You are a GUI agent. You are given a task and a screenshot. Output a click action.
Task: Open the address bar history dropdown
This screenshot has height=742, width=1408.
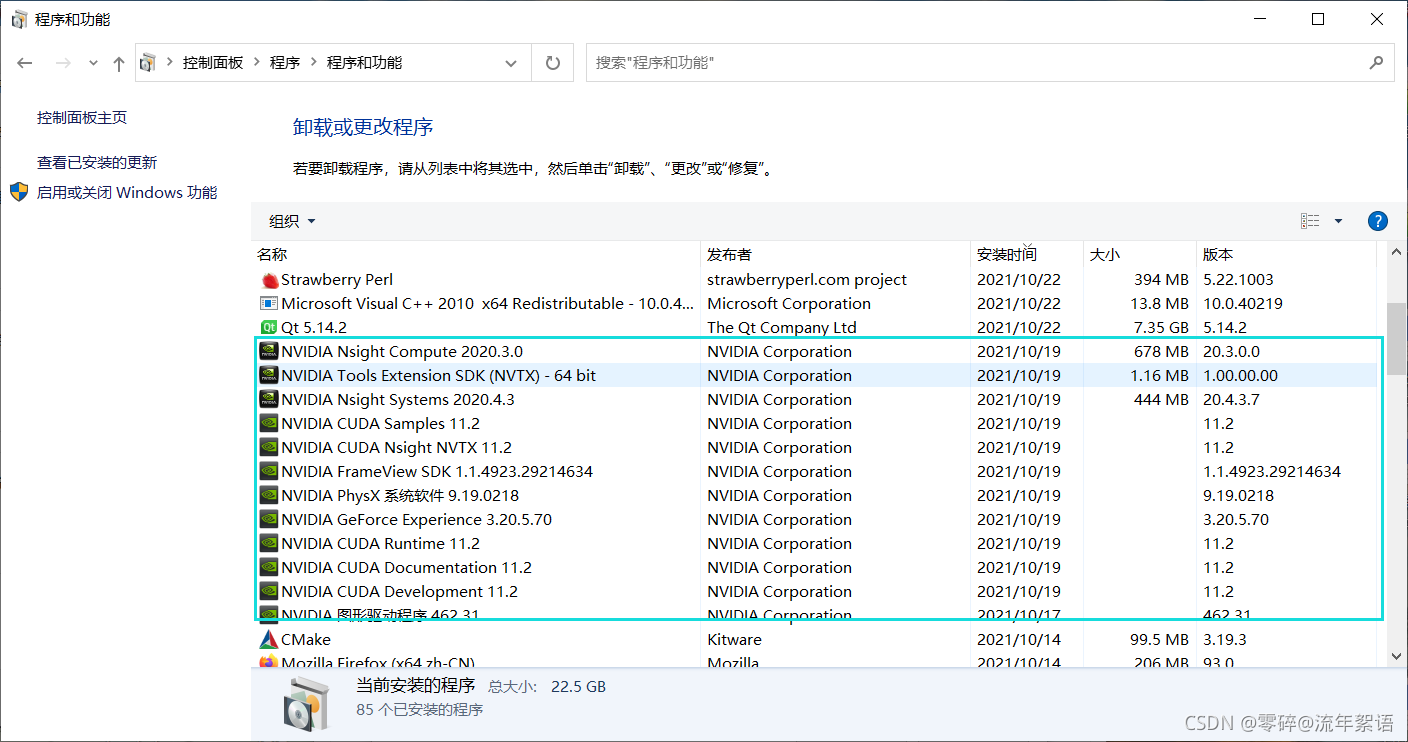pos(511,63)
